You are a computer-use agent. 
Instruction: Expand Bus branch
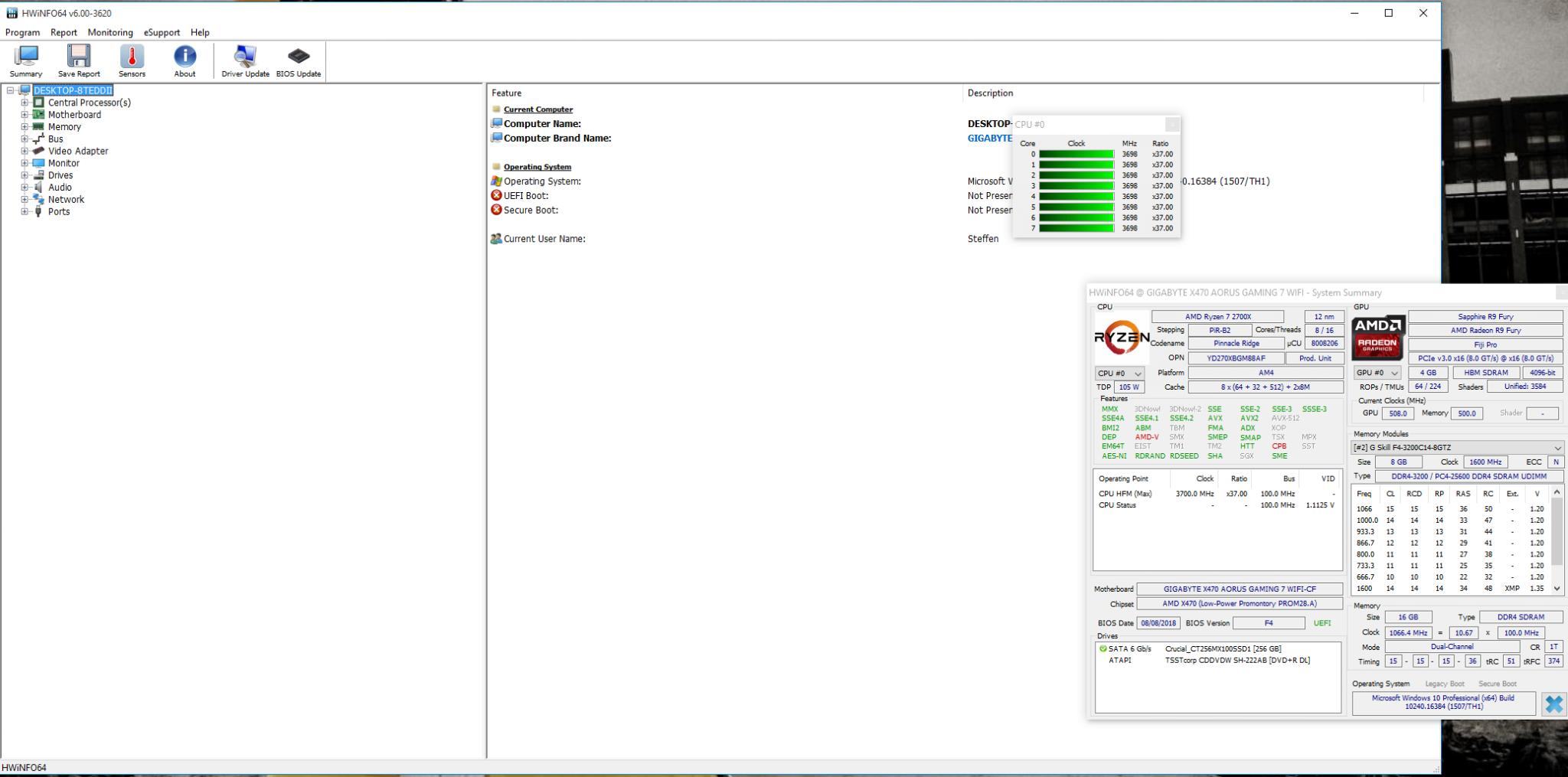(x=24, y=139)
